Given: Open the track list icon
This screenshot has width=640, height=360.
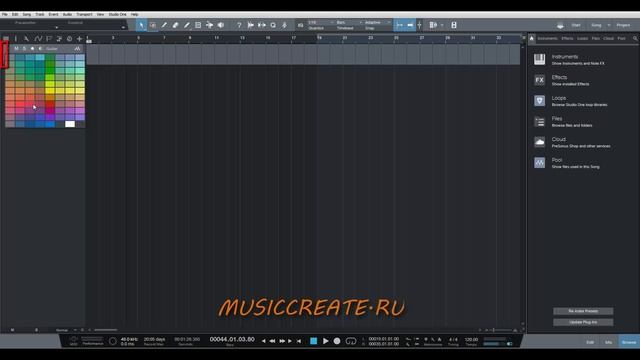Looking at the screenshot, I should coord(6,38).
